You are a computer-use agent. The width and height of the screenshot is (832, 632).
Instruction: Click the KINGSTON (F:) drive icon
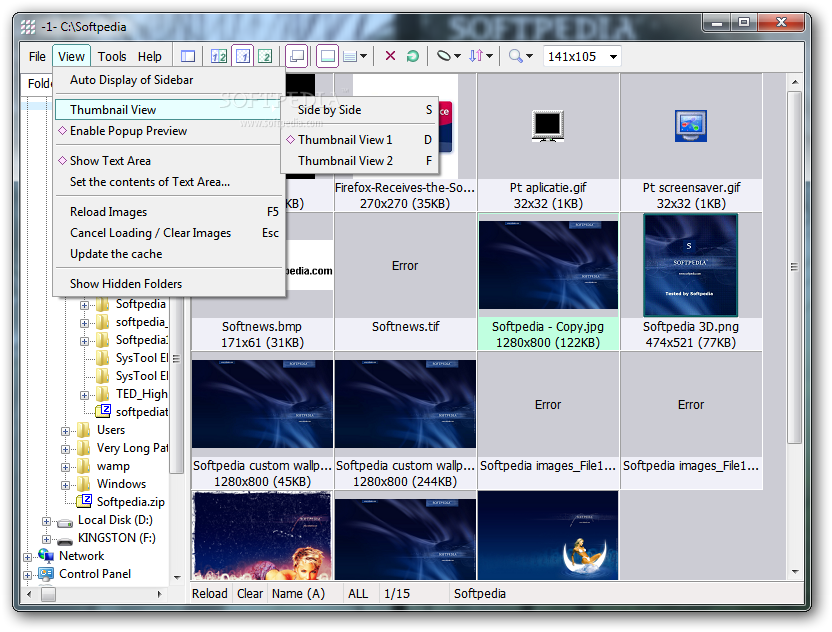click(x=65, y=540)
